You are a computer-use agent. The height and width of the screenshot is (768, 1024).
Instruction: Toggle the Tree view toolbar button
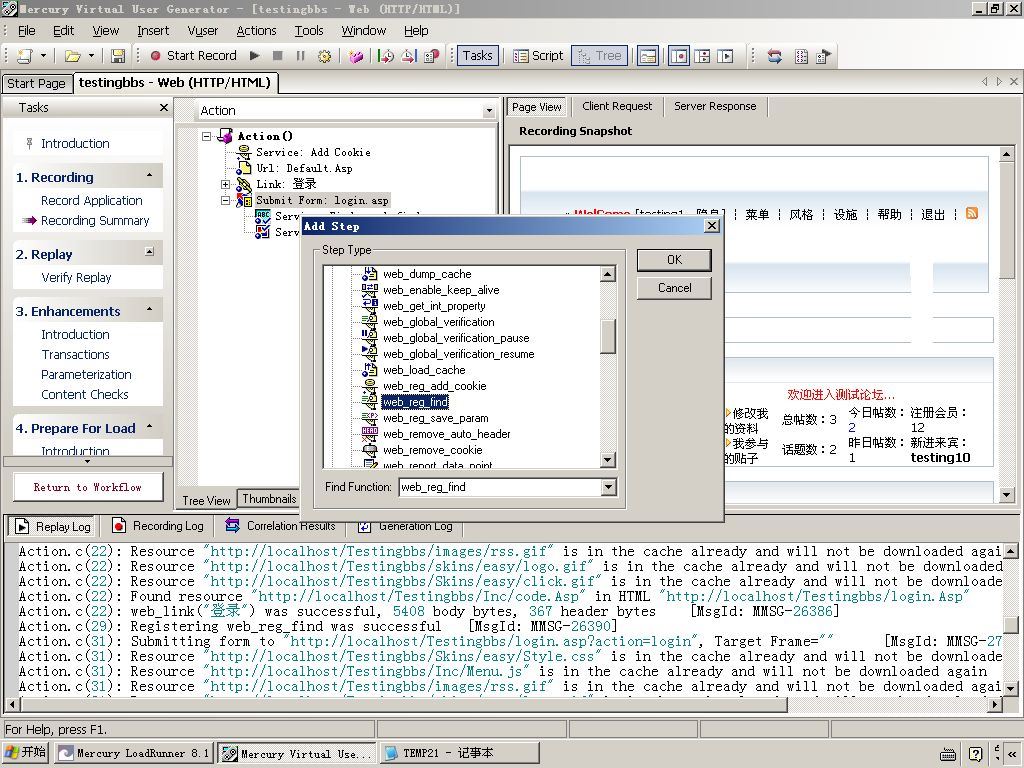[x=598, y=56]
